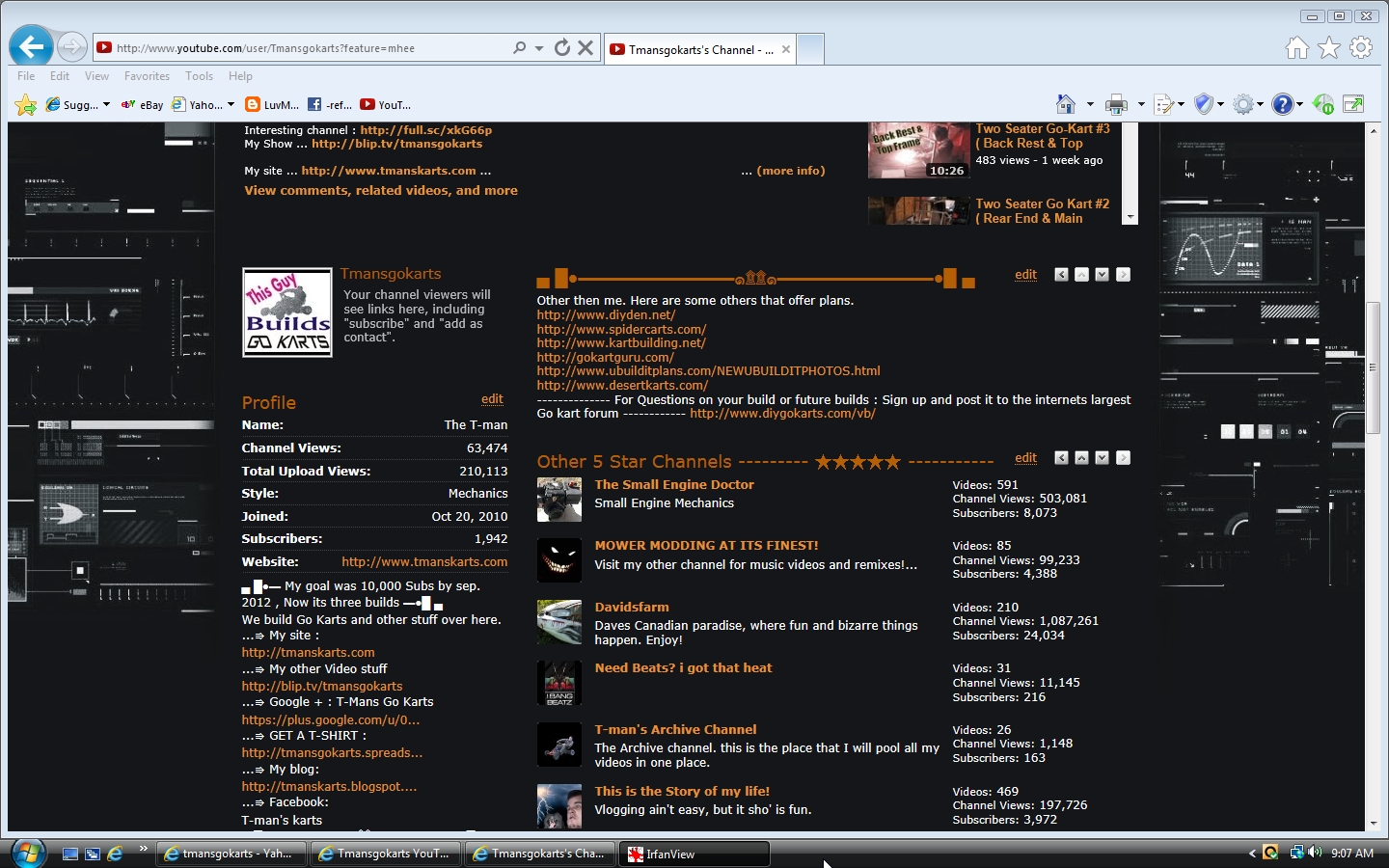
Task: Click Add to Favorites Bar star
Action: pyautogui.click(x=26, y=105)
